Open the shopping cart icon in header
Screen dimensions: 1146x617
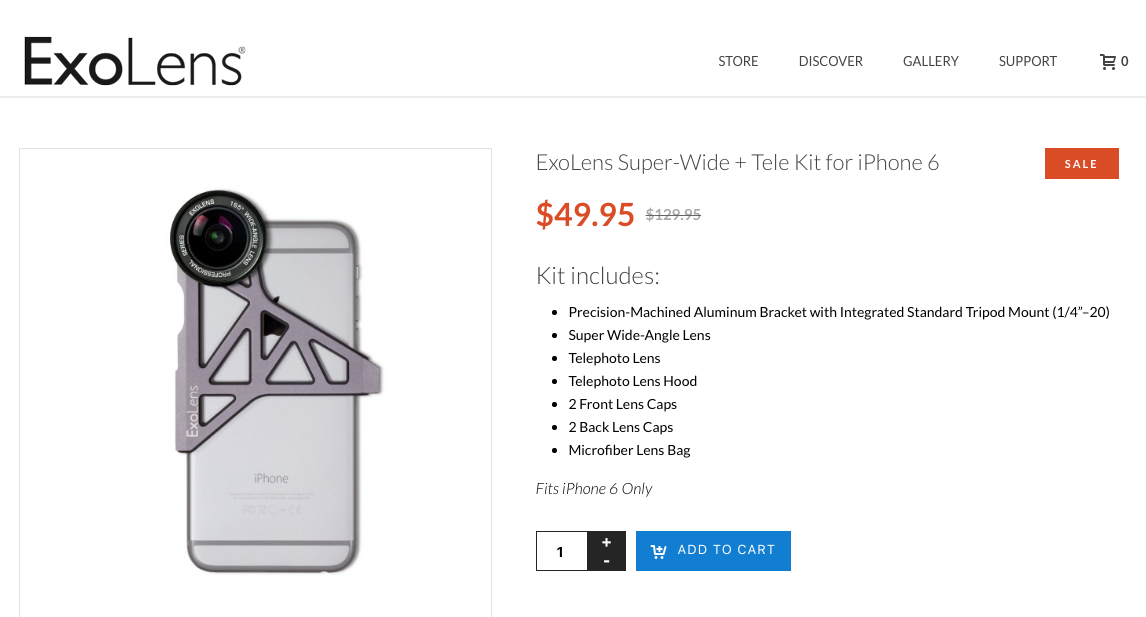click(1108, 62)
